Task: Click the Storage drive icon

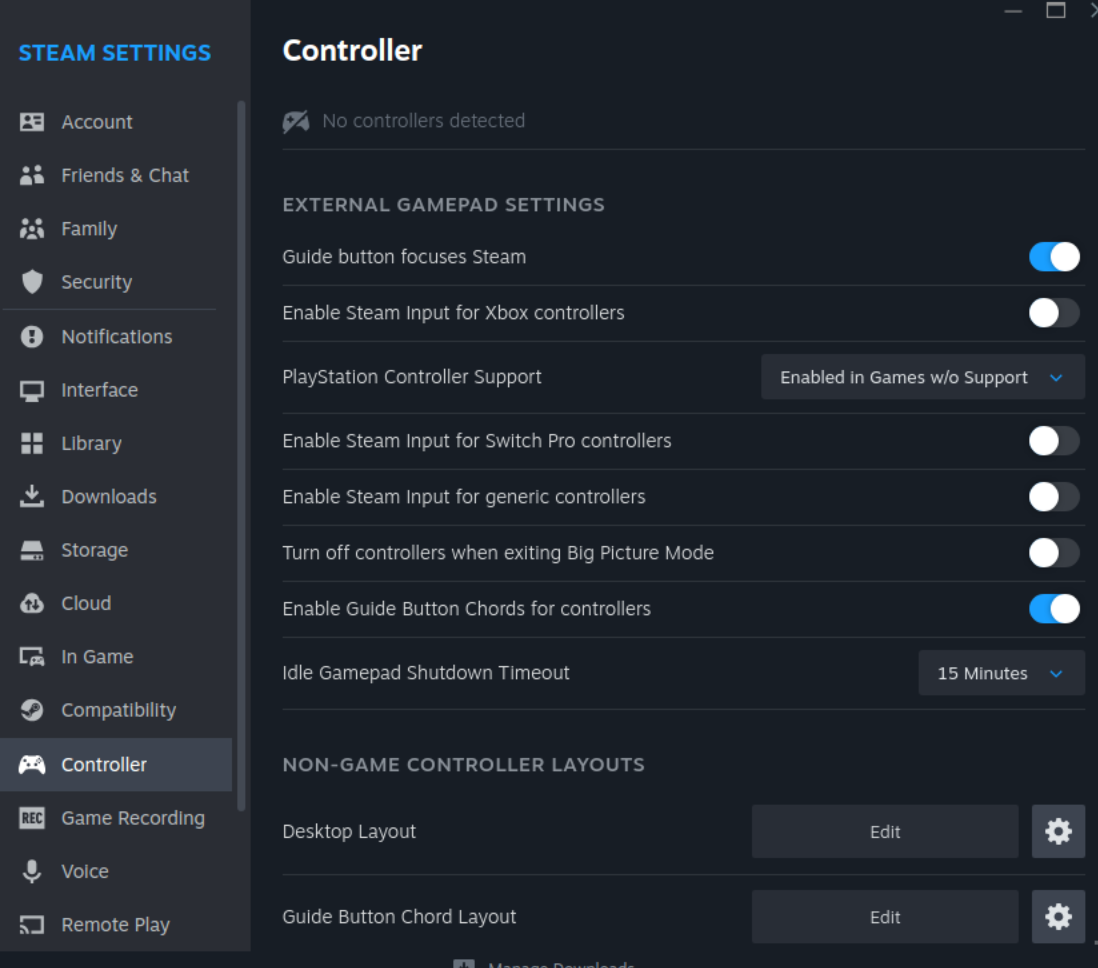Action: pos(32,550)
